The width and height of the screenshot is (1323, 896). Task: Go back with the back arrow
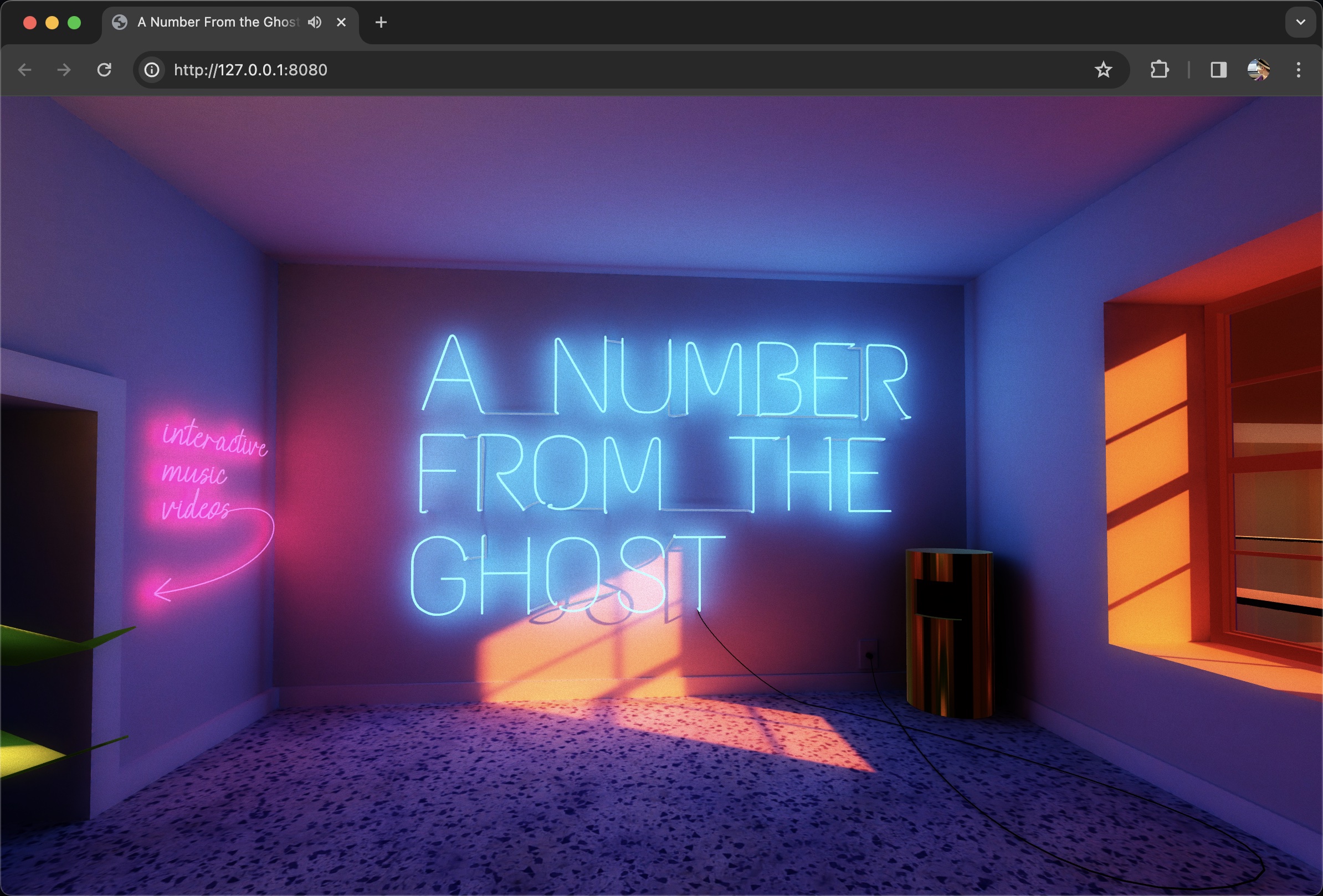pyautogui.click(x=25, y=70)
